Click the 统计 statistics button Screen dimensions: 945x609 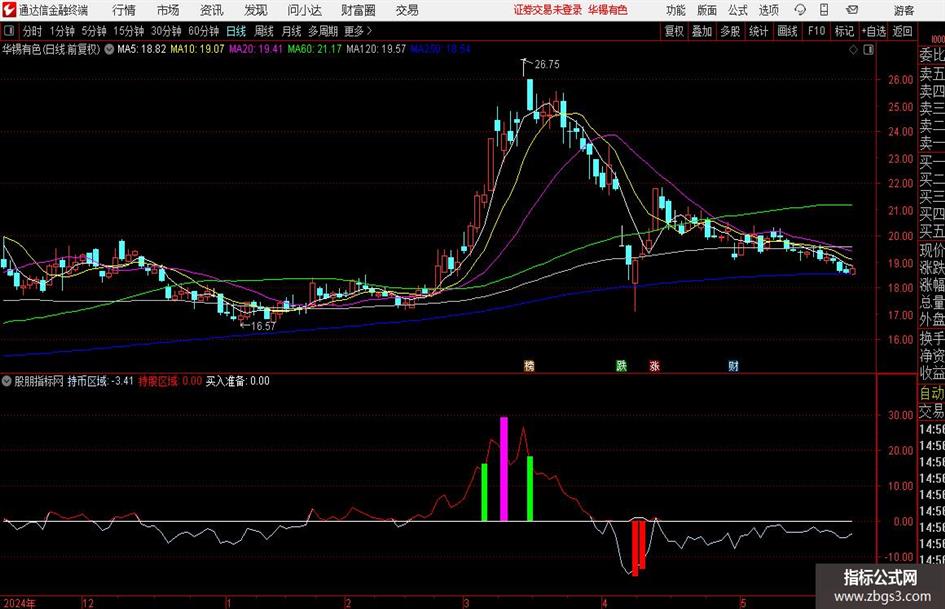click(758, 31)
